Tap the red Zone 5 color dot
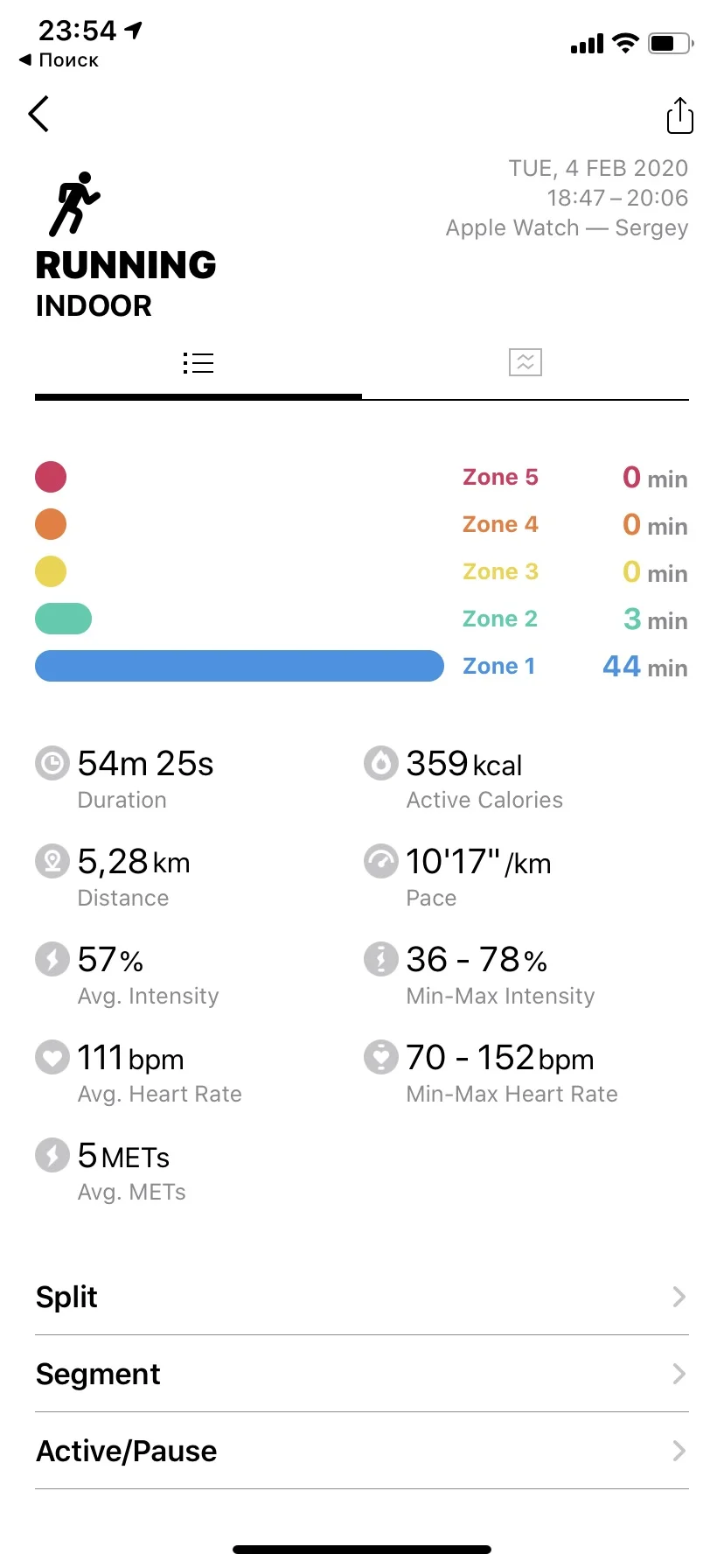 click(51, 477)
